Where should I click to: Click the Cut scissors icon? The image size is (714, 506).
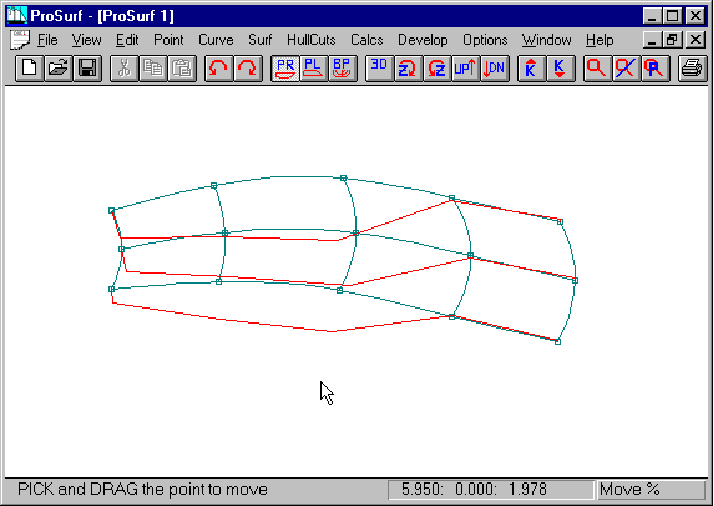(125, 68)
